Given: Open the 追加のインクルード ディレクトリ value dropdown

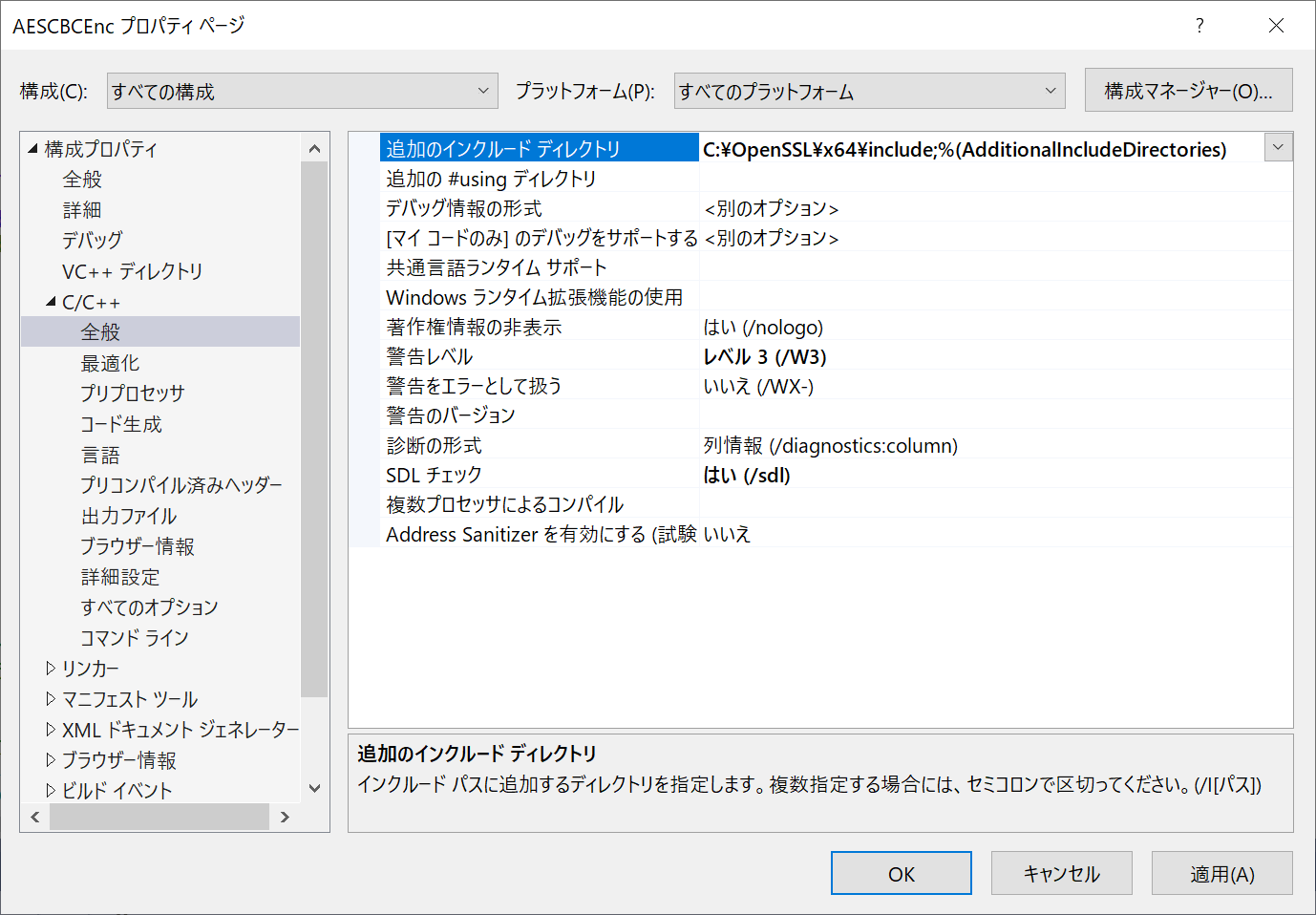Looking at the screenshot, I should 1278,147.
